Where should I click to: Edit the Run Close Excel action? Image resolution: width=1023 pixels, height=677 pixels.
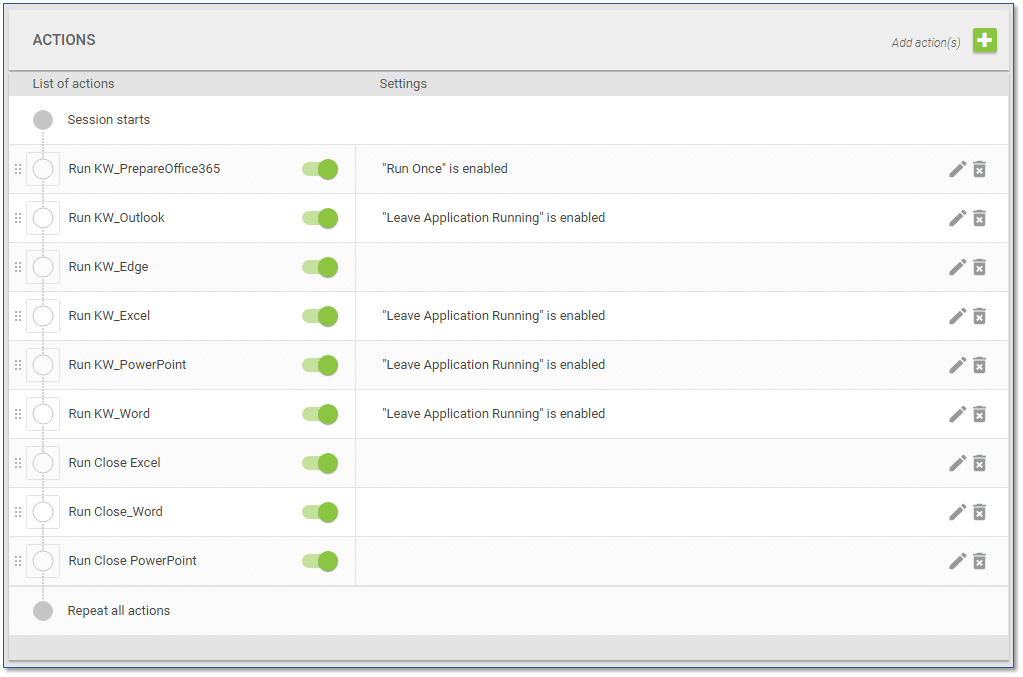click(x=957, y=463)
